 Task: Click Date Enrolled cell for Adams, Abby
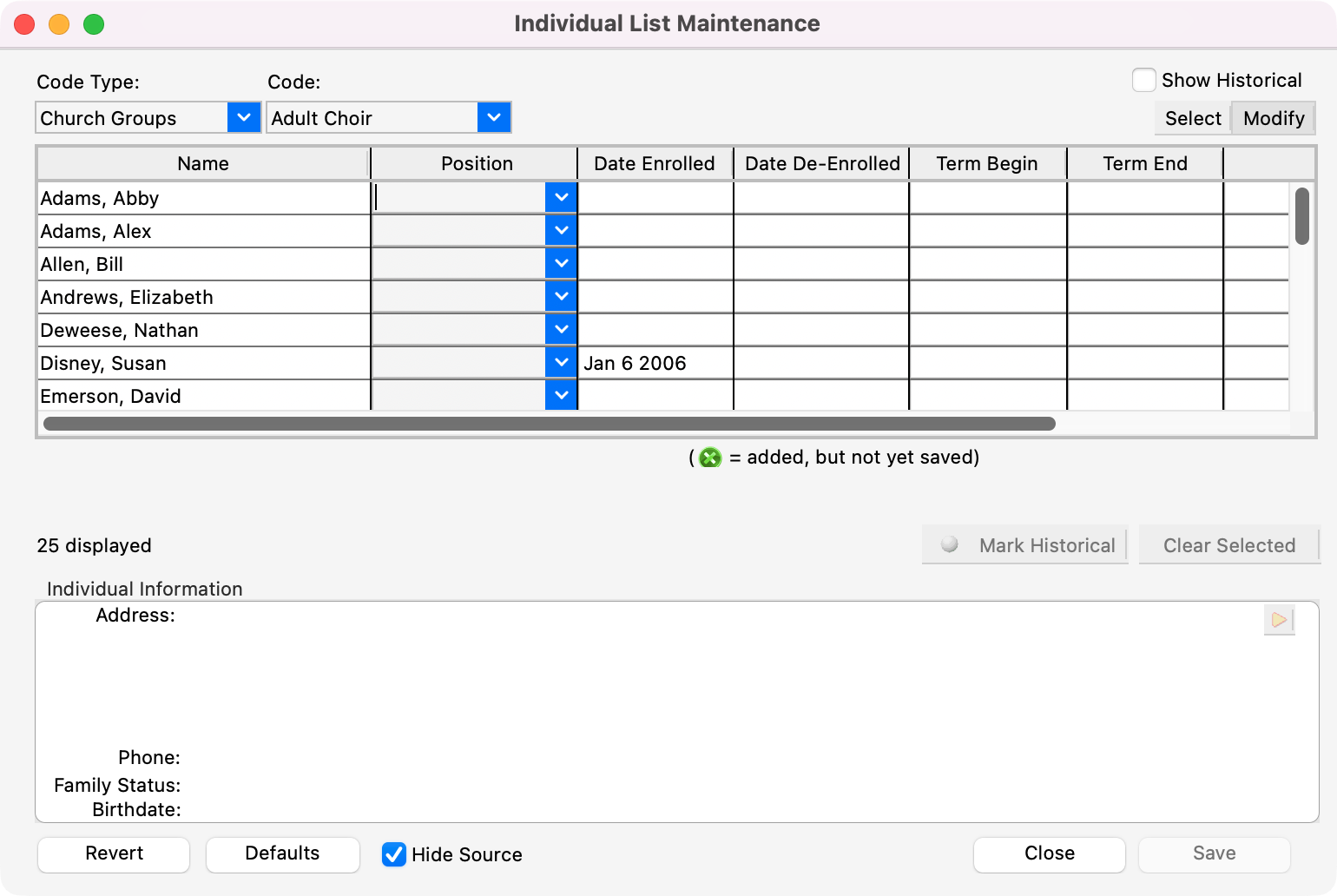(655, 198)
